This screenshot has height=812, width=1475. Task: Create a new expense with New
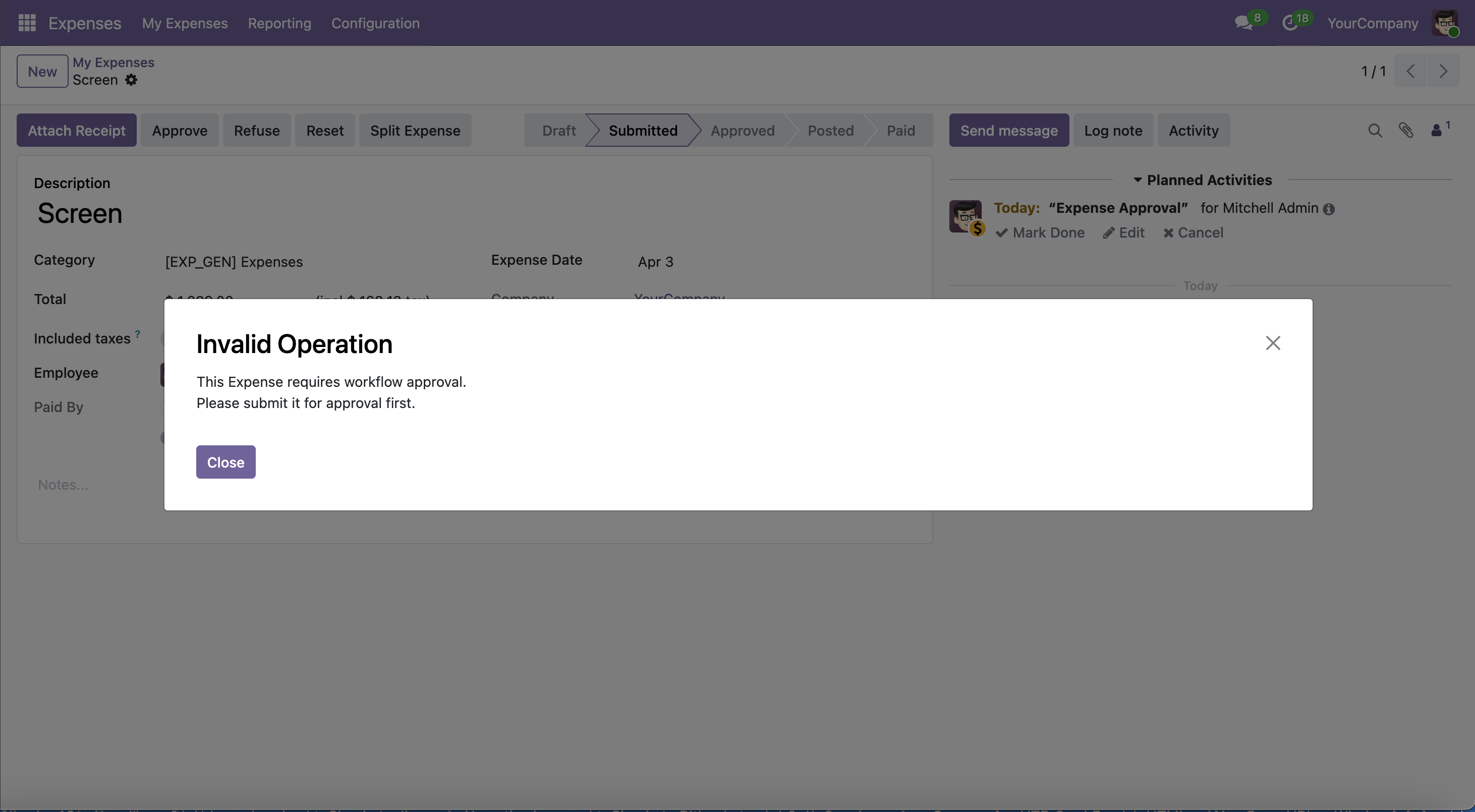pos(41,71)
